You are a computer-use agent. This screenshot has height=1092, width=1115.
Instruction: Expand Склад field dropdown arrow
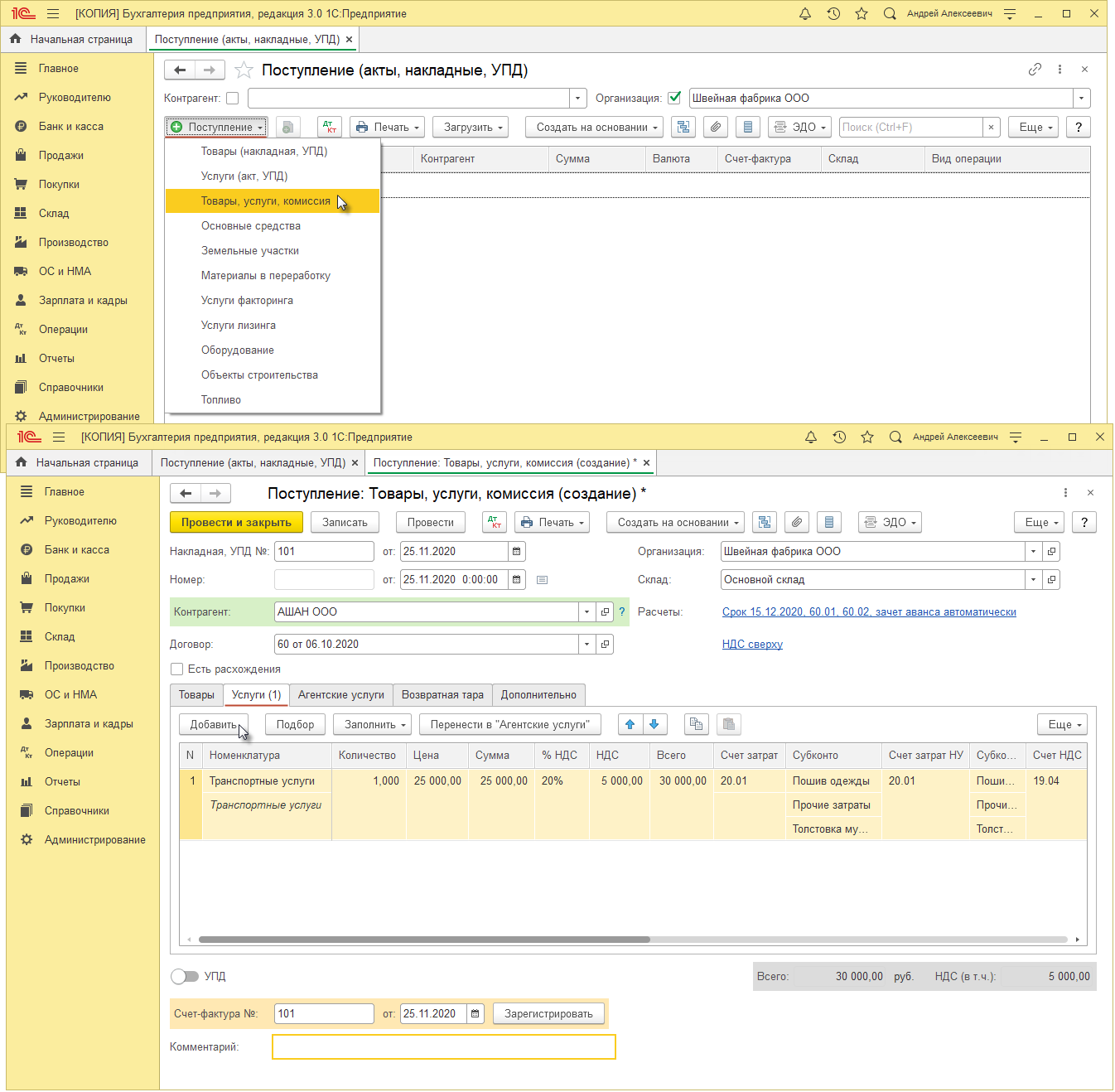tap(1034, 580)
